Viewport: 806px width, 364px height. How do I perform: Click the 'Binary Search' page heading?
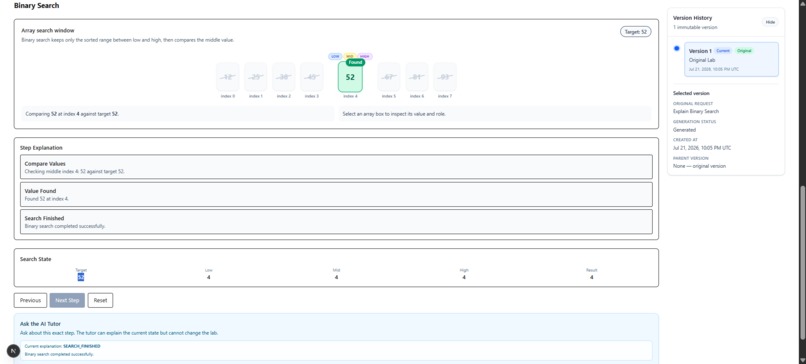click(36, 6)
